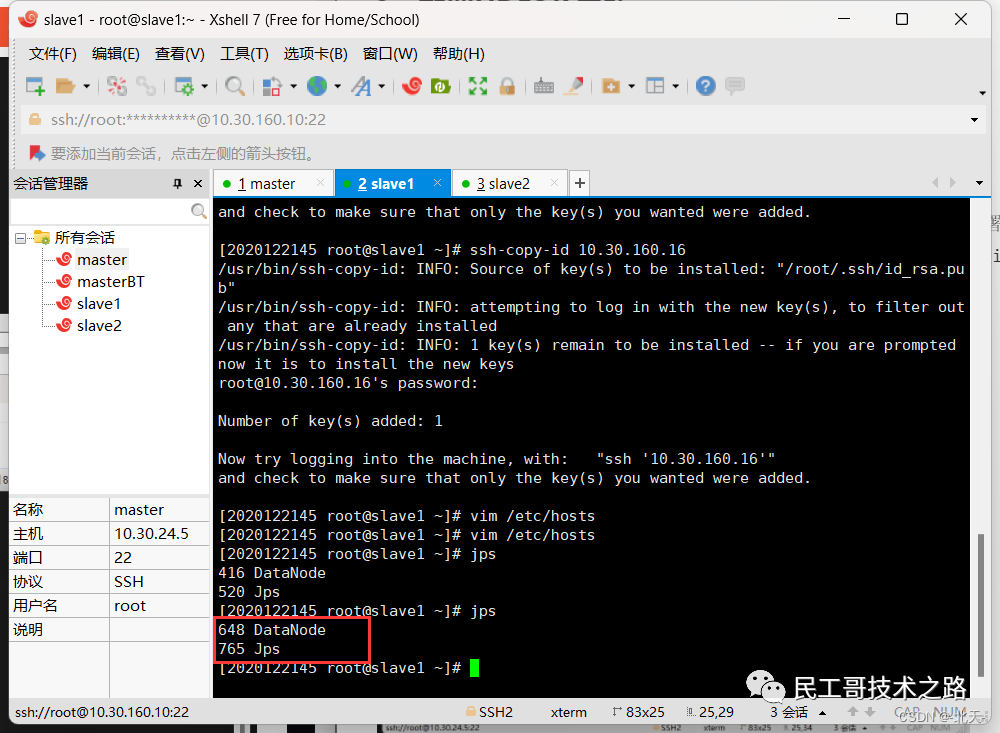Toggle the full screen toolbar icon

(478, 86)
